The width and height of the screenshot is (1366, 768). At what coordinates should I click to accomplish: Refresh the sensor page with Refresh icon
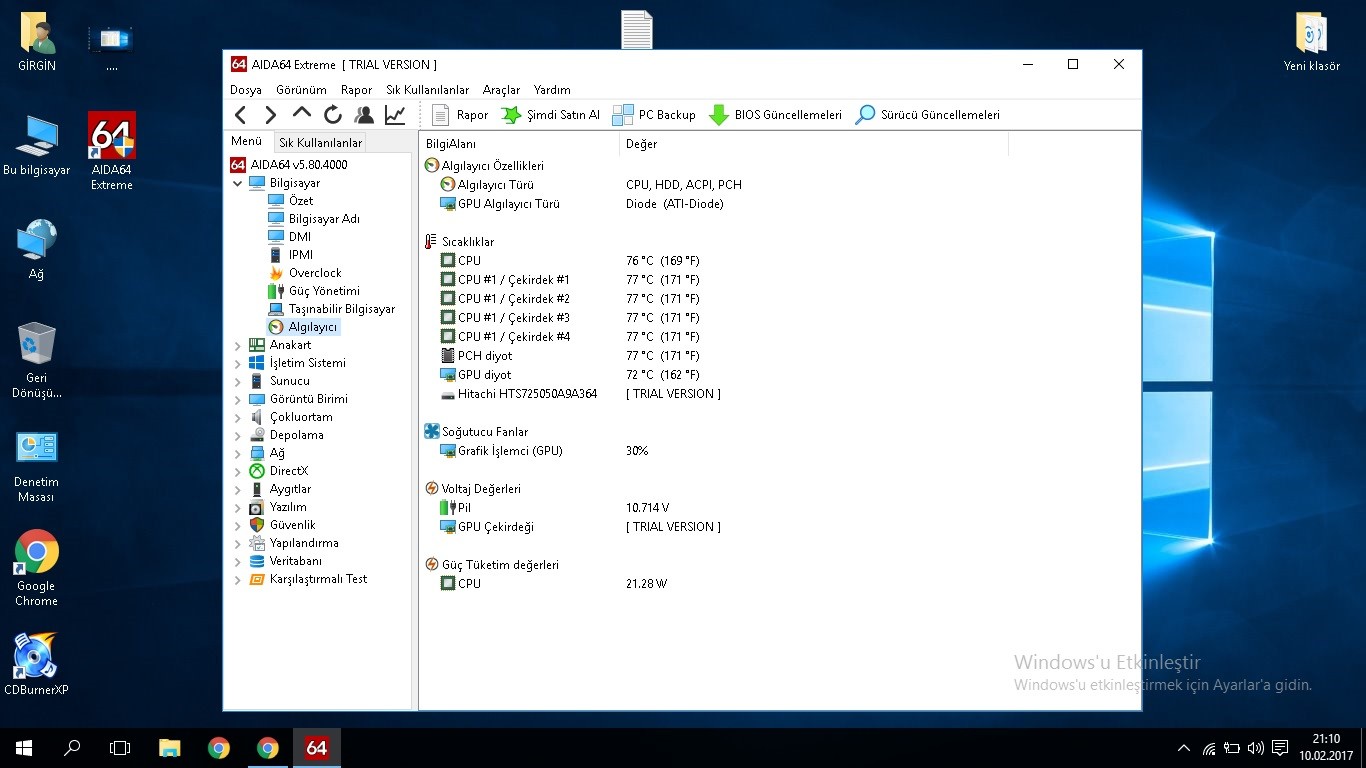(x=333, y=115)
